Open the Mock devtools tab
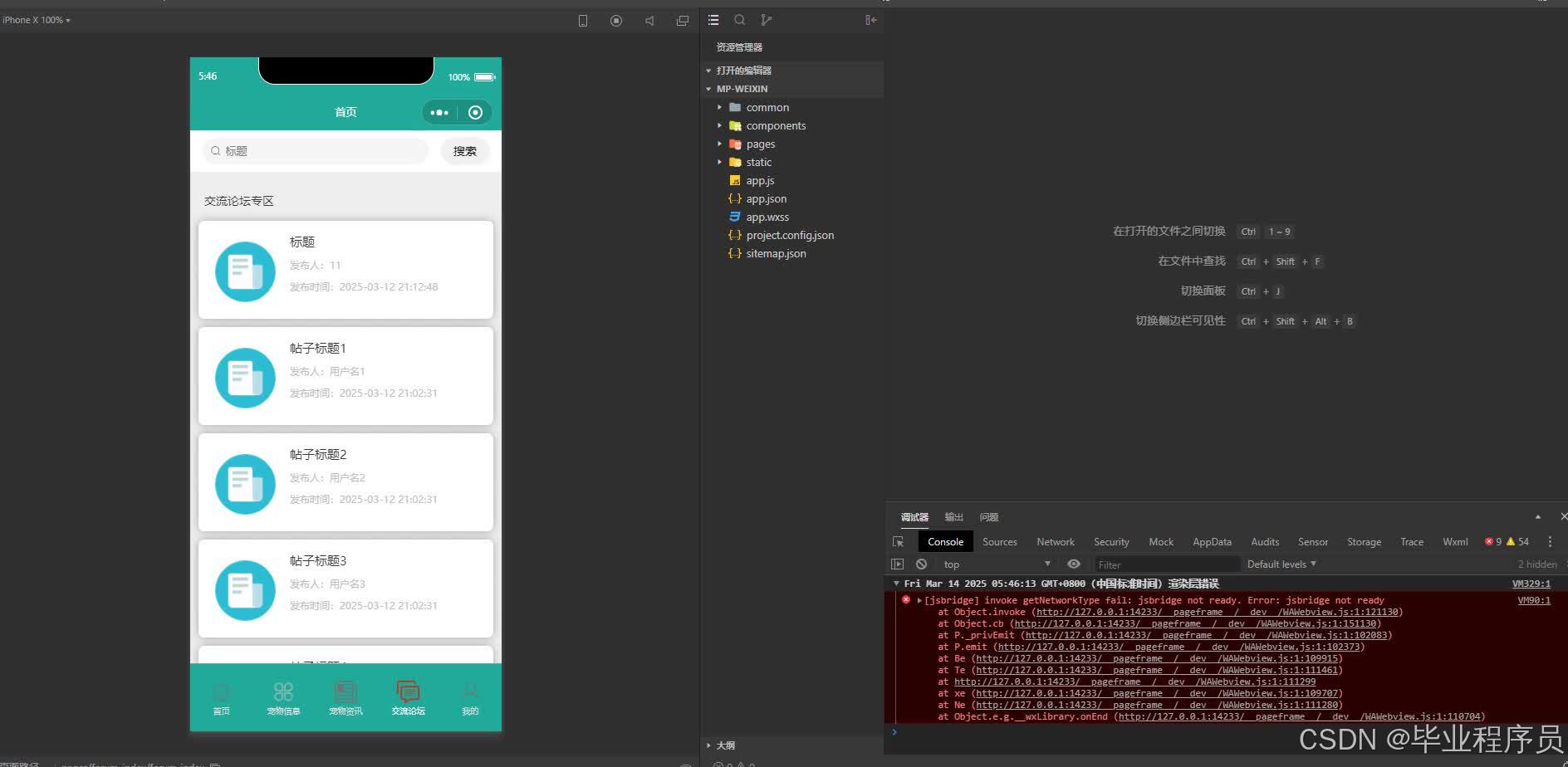 point(1161,541)
